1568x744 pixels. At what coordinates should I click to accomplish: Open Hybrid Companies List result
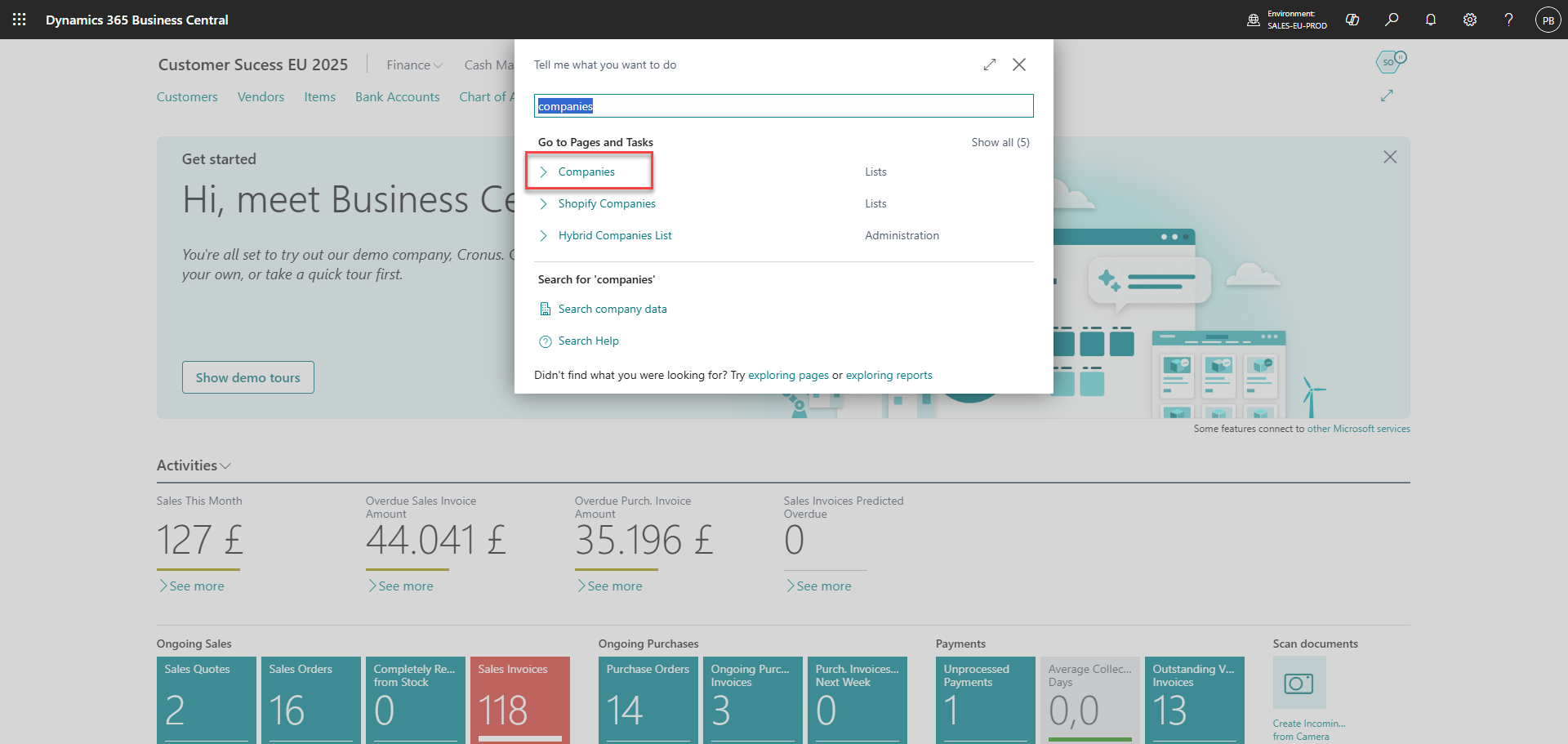[x=615, y=235]
